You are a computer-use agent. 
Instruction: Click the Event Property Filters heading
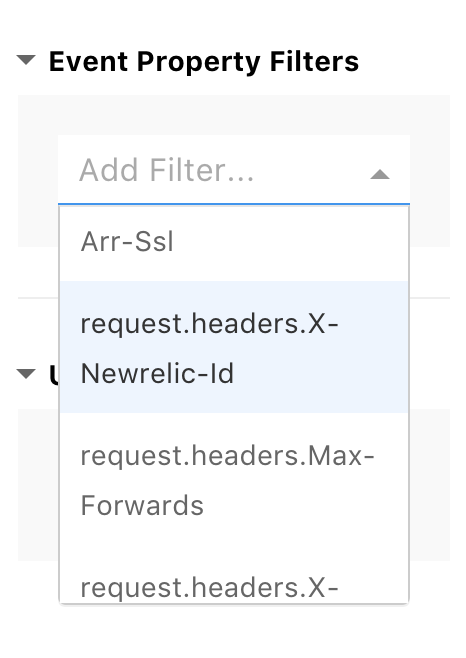click(204, 62)
